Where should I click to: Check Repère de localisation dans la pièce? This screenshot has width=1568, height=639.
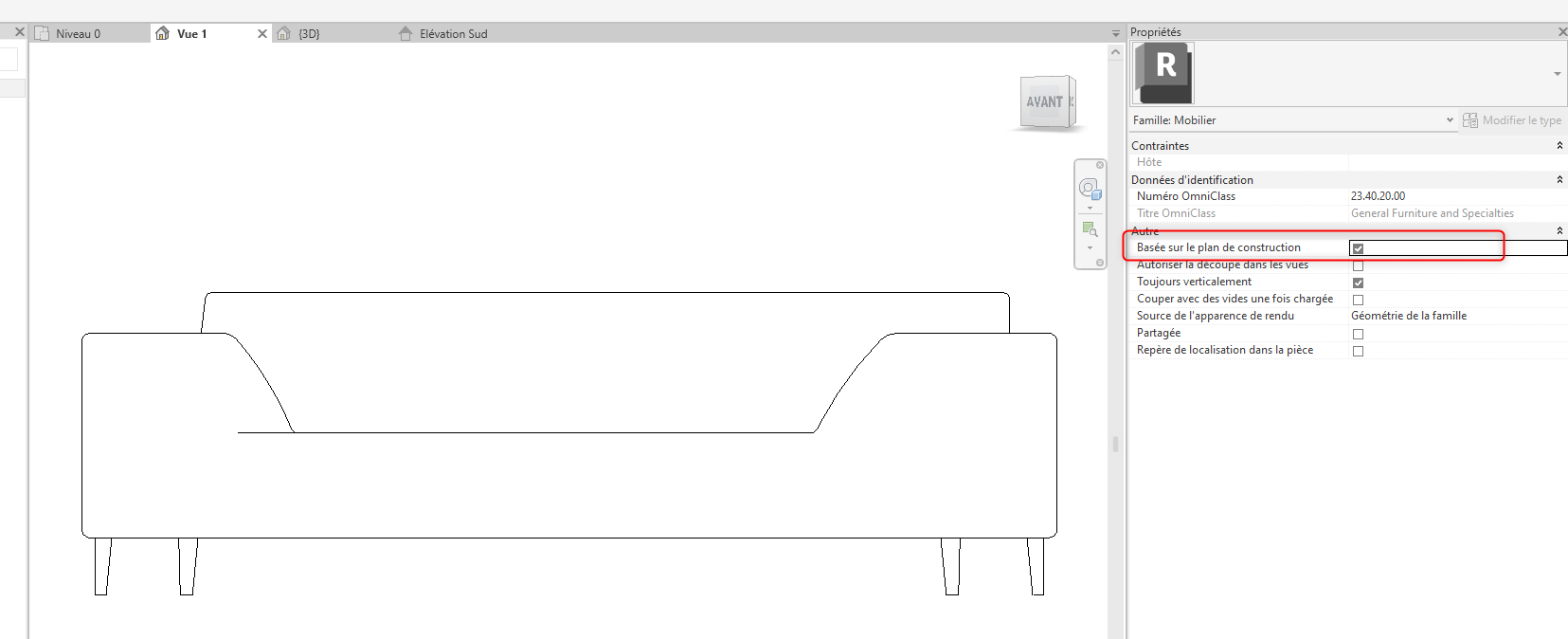click(x=1358, y=351)
